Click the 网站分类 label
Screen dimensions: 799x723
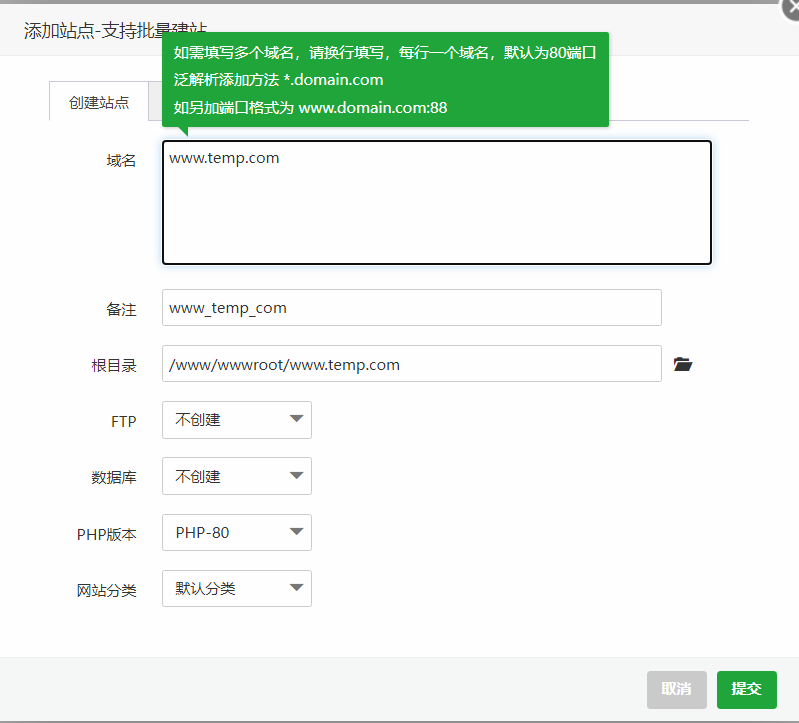[106, 591]
